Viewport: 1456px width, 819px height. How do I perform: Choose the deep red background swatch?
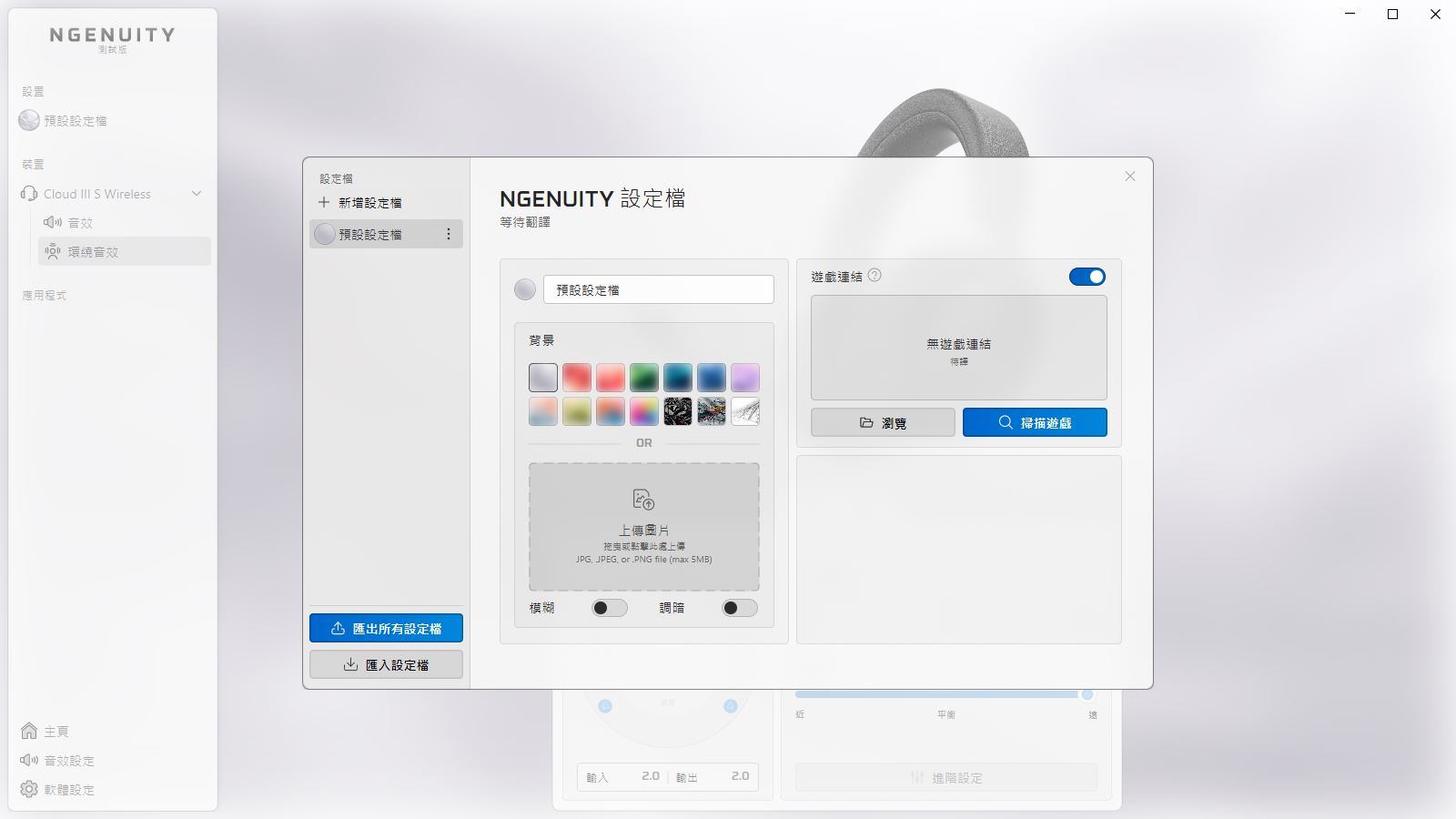click(x=577, y=377)
